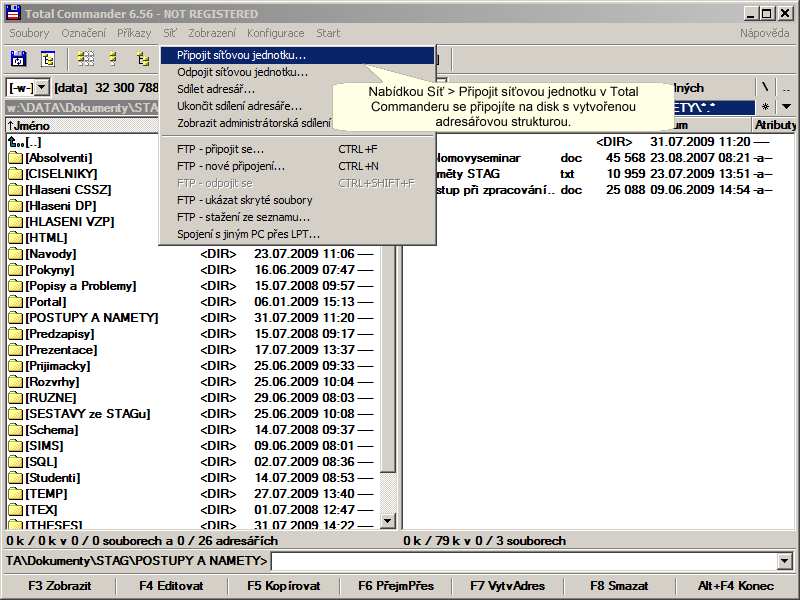The width and height of the screenshot is (800, 600).
Task: Click the F5 Kopírovat button
Action: tap(284, 586)
